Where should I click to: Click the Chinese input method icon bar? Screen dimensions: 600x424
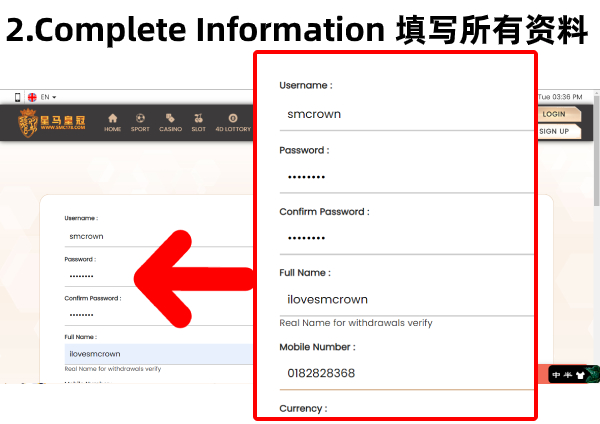click(573, 375)
